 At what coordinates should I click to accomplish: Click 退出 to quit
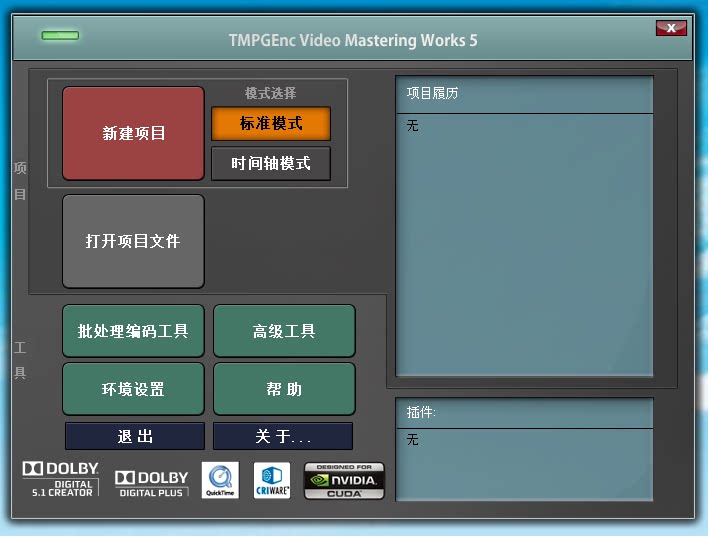135,436
